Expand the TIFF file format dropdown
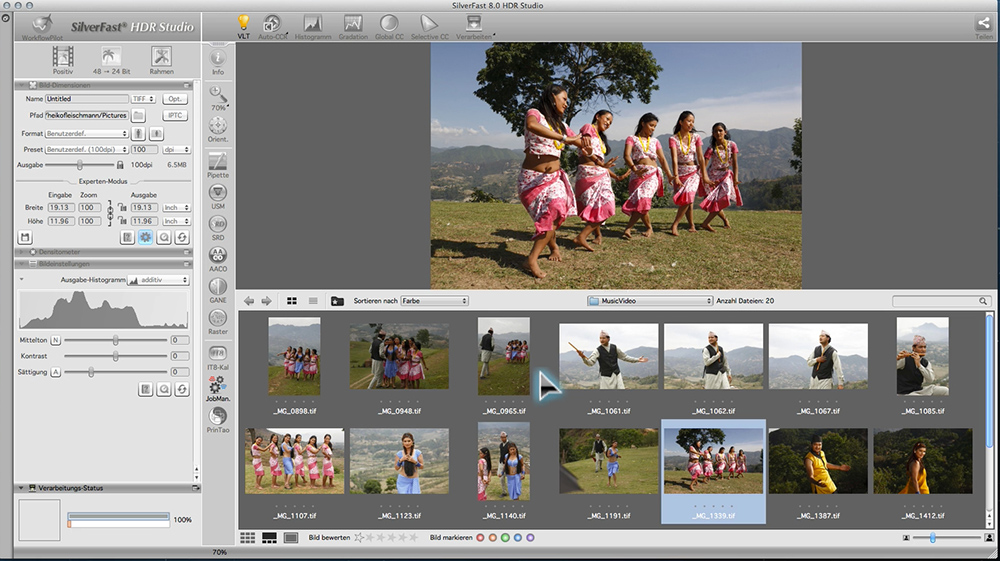The image size is (1000, 561). 143,99
